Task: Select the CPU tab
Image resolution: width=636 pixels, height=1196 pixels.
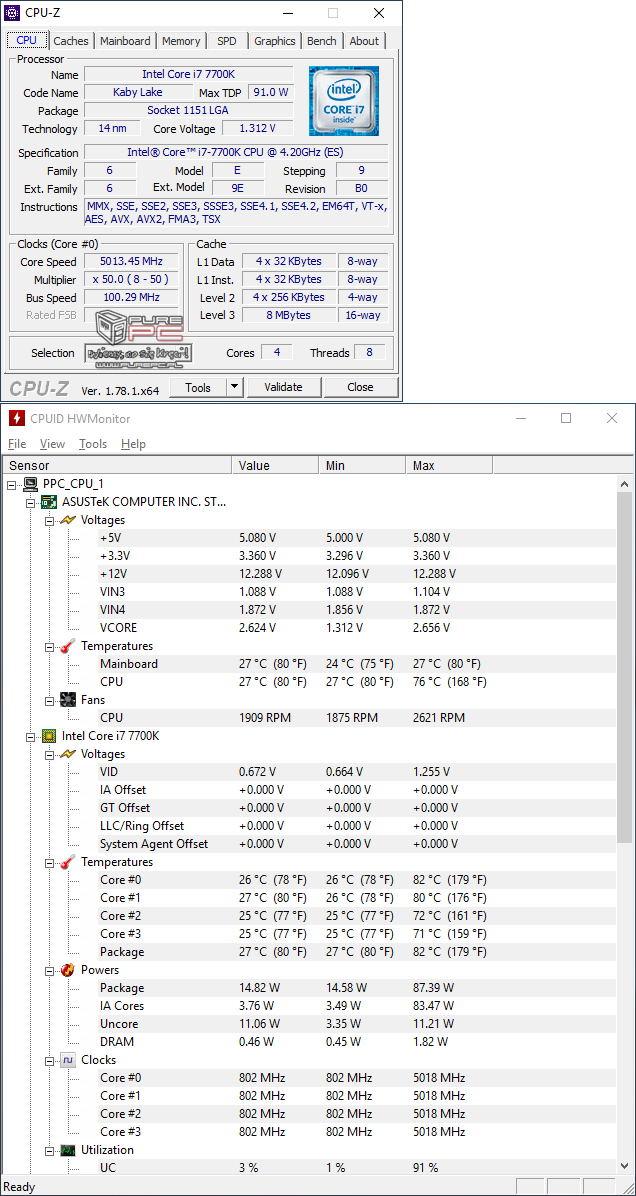Action: click(x=27, y=40)
